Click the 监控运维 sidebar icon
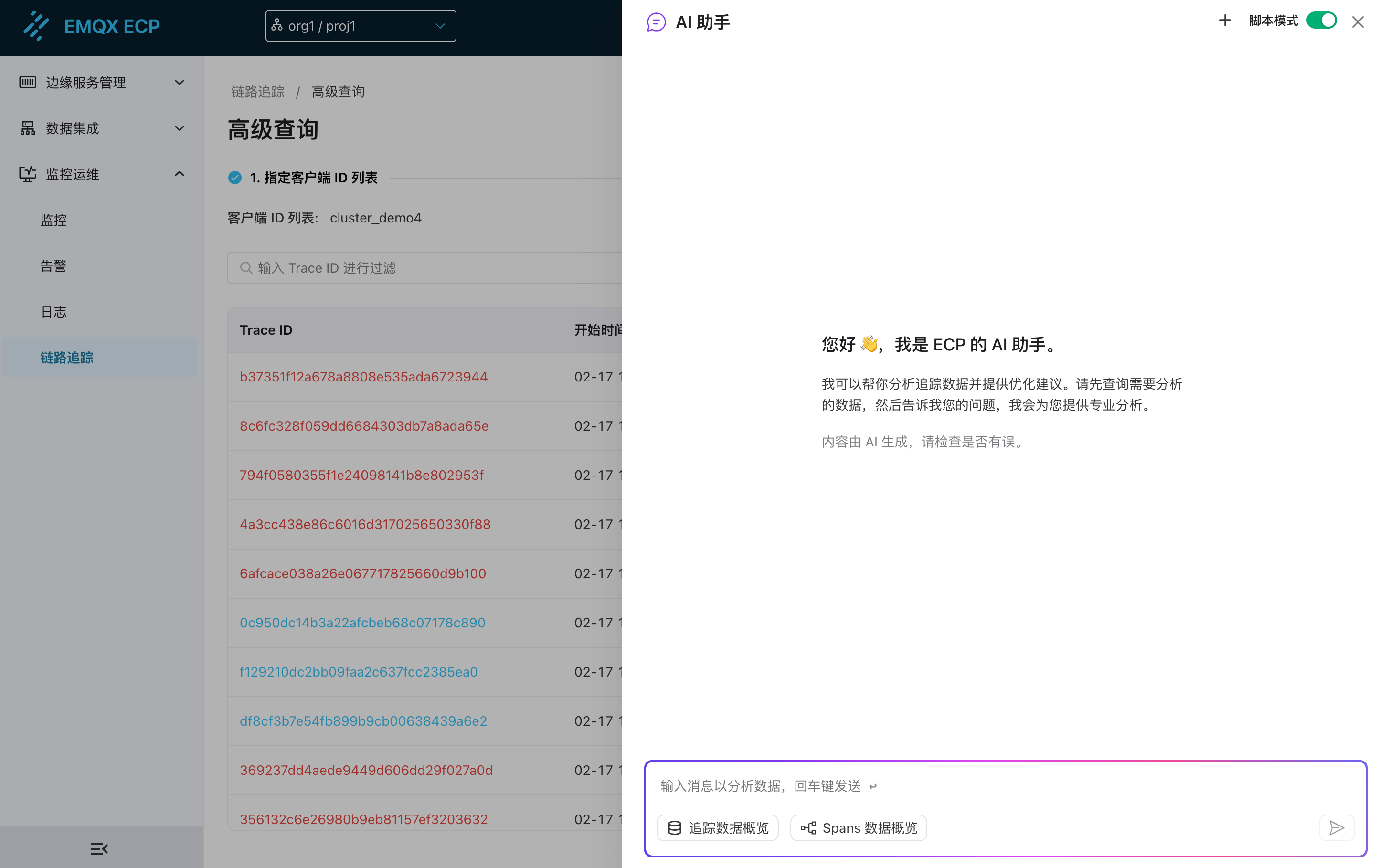Image resolution: width=1379 pixels, height=868 pixels. [27, 174]
